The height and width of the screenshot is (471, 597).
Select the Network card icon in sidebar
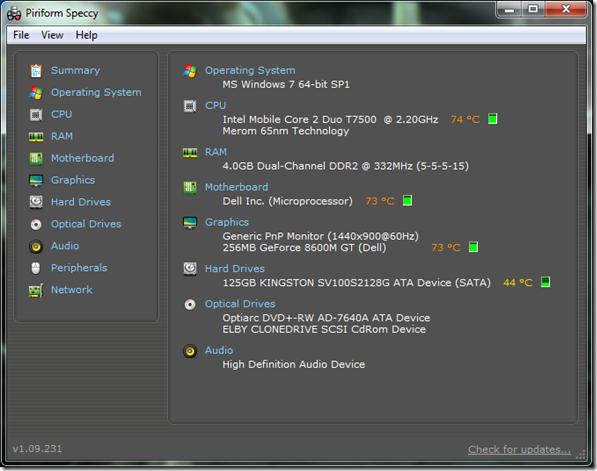[x=36, y=290]
